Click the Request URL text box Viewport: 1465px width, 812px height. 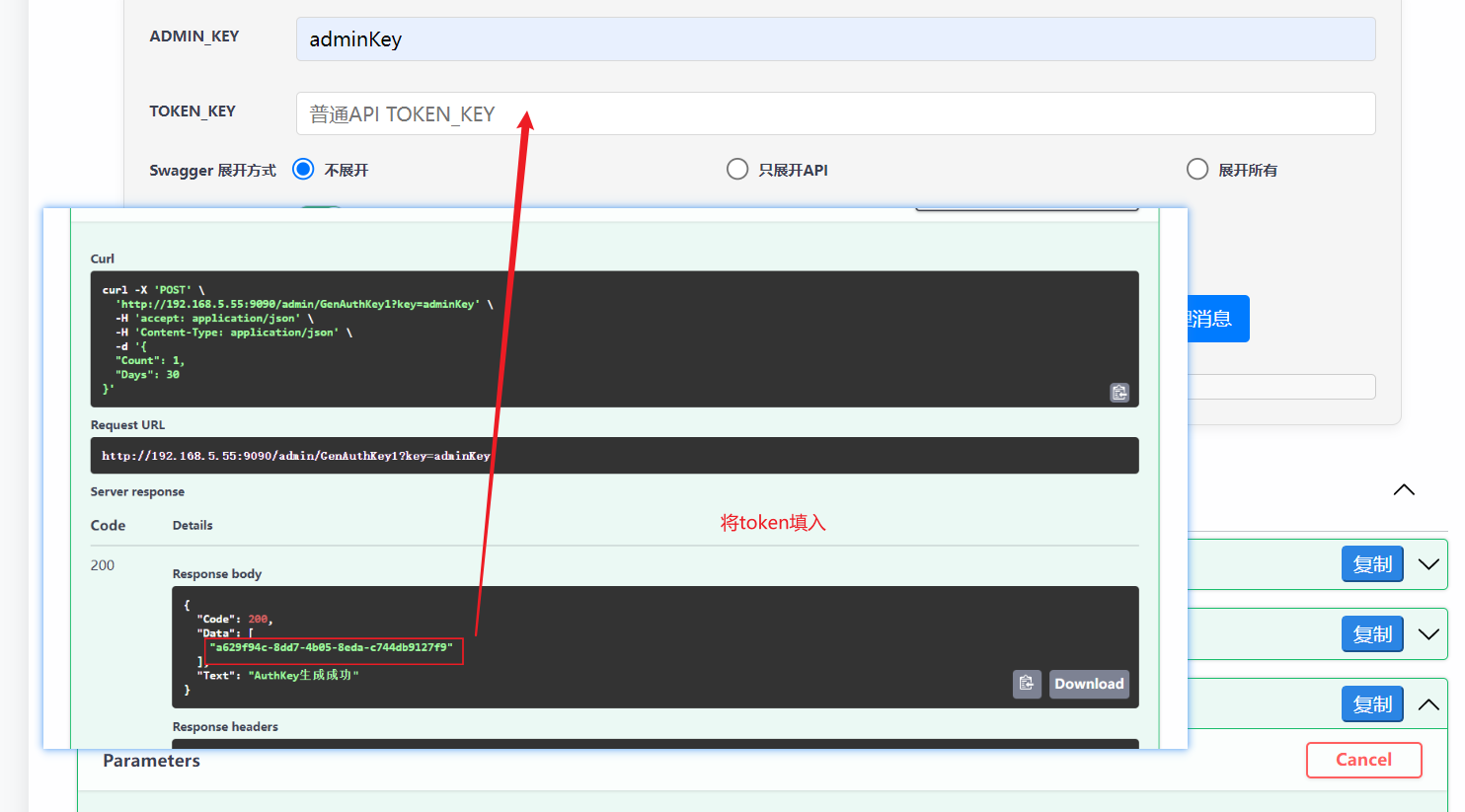click(x=614, y=456)
